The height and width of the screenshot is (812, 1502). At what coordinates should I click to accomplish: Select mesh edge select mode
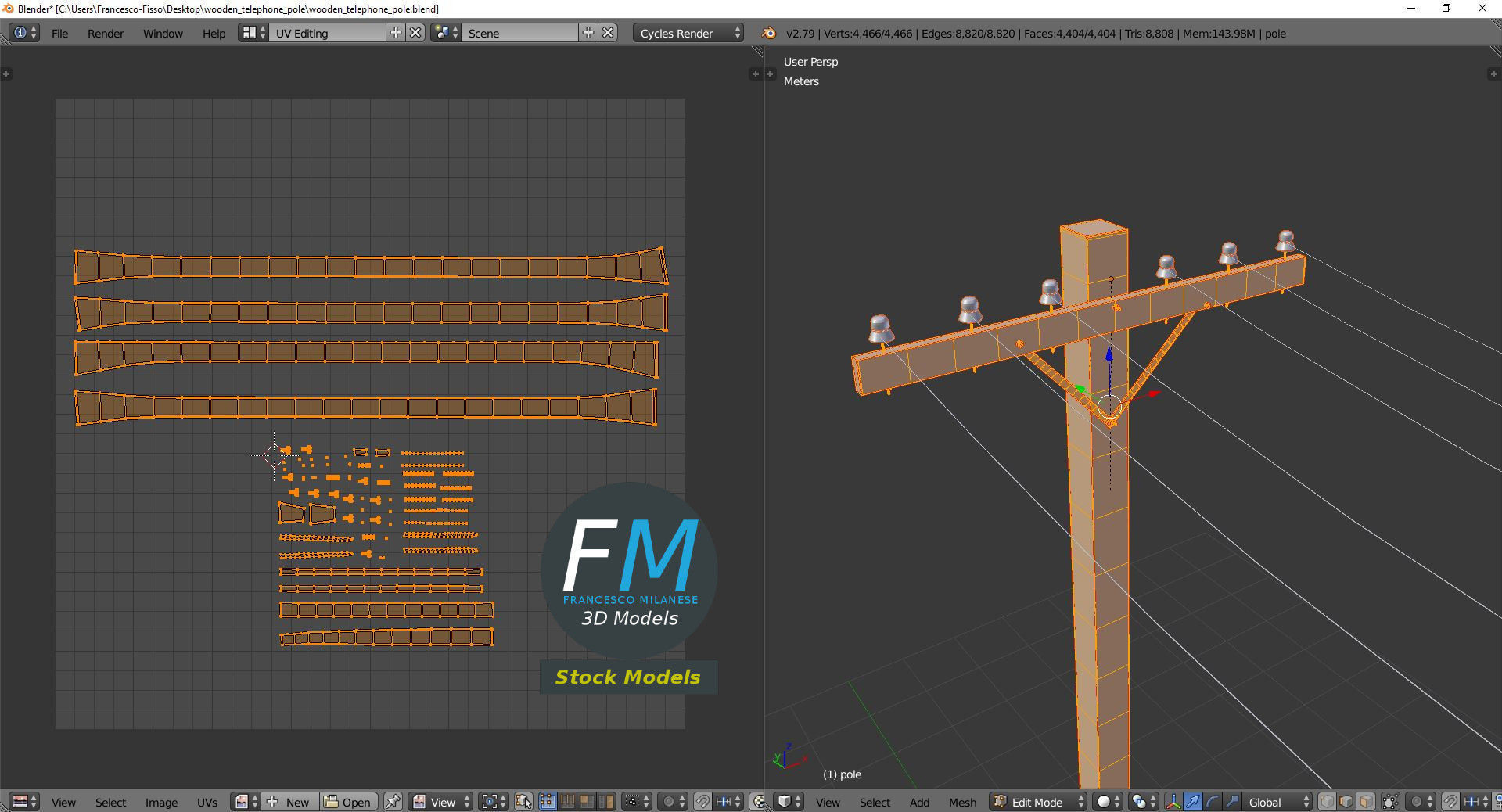1346,802
